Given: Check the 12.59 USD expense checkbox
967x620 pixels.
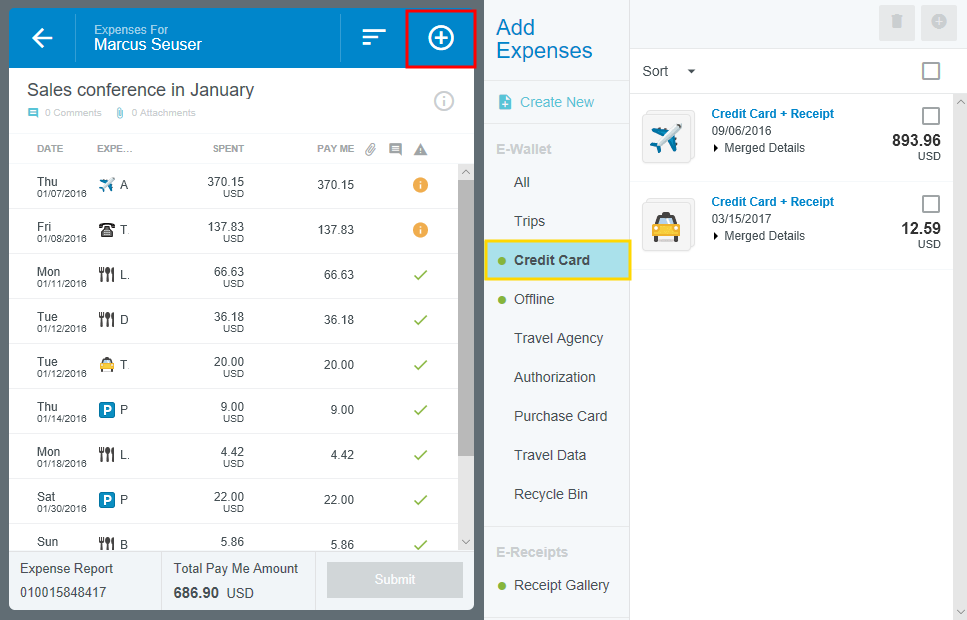Looking at the screenshot, I should 931,204.
